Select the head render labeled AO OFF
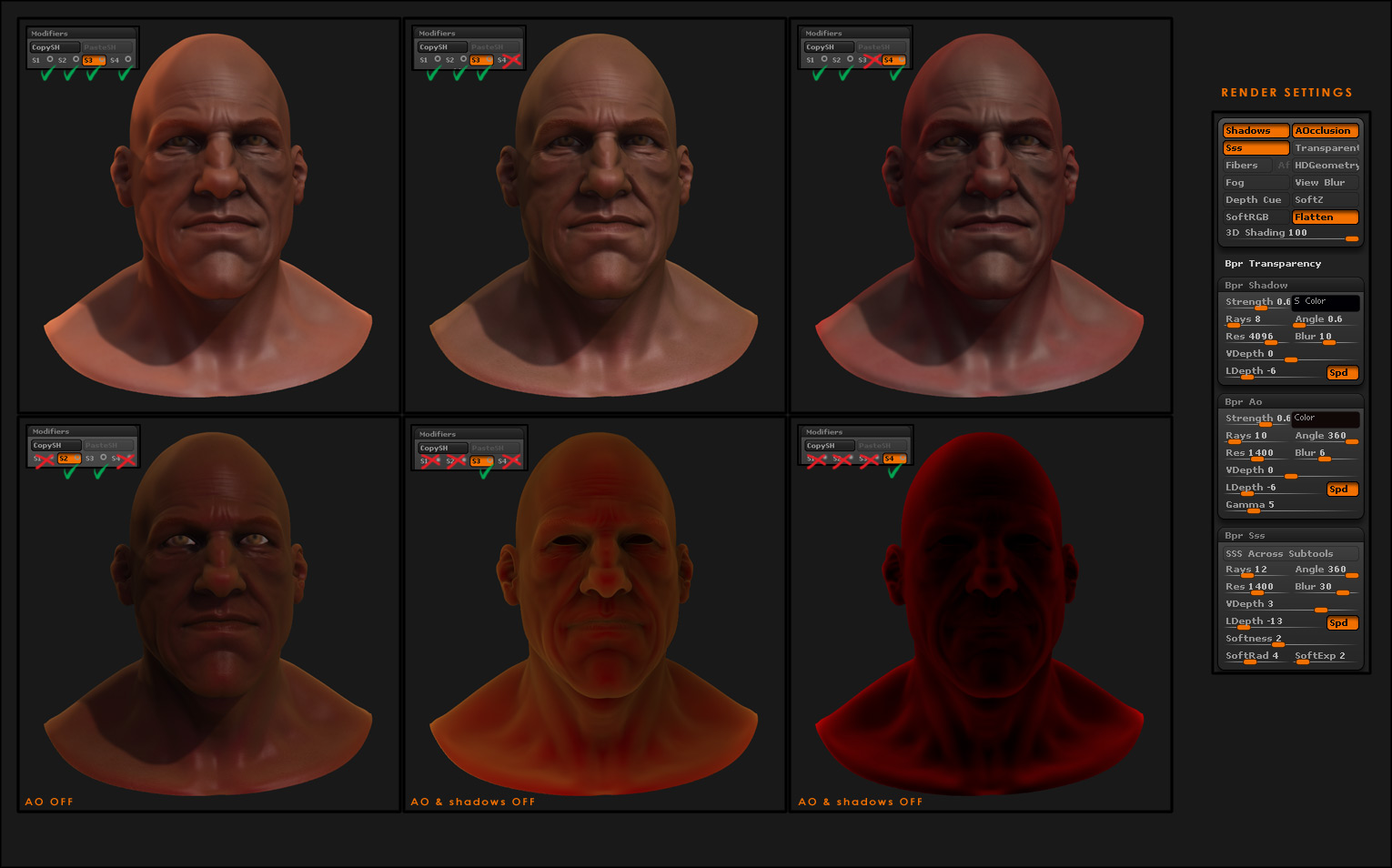The image size is (1392, 868). point(209,614)
